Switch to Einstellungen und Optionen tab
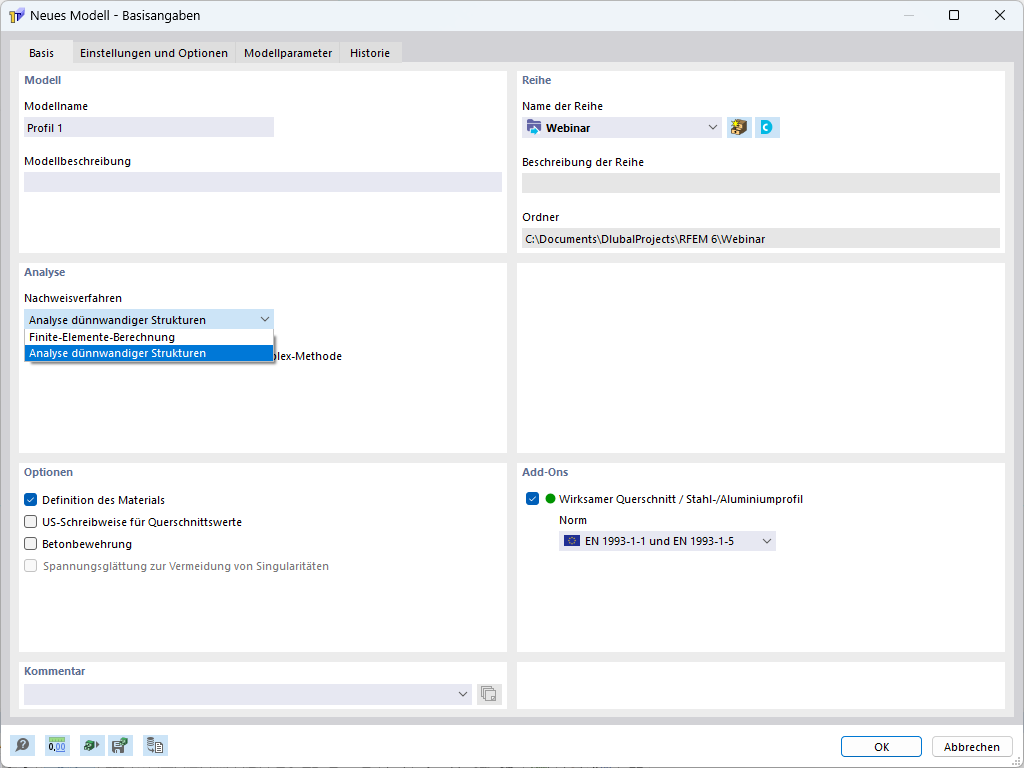 tap(154, 53)
